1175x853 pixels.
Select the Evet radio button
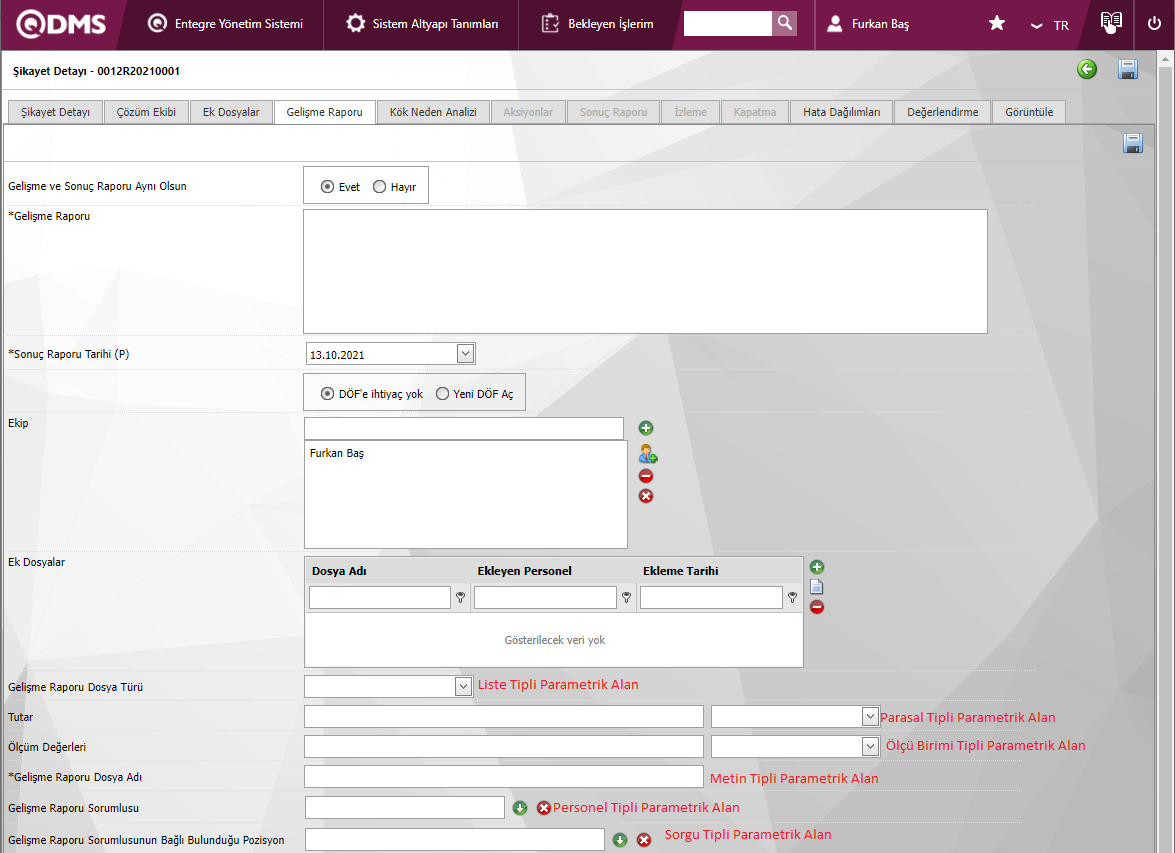click(x=328, y=187)
